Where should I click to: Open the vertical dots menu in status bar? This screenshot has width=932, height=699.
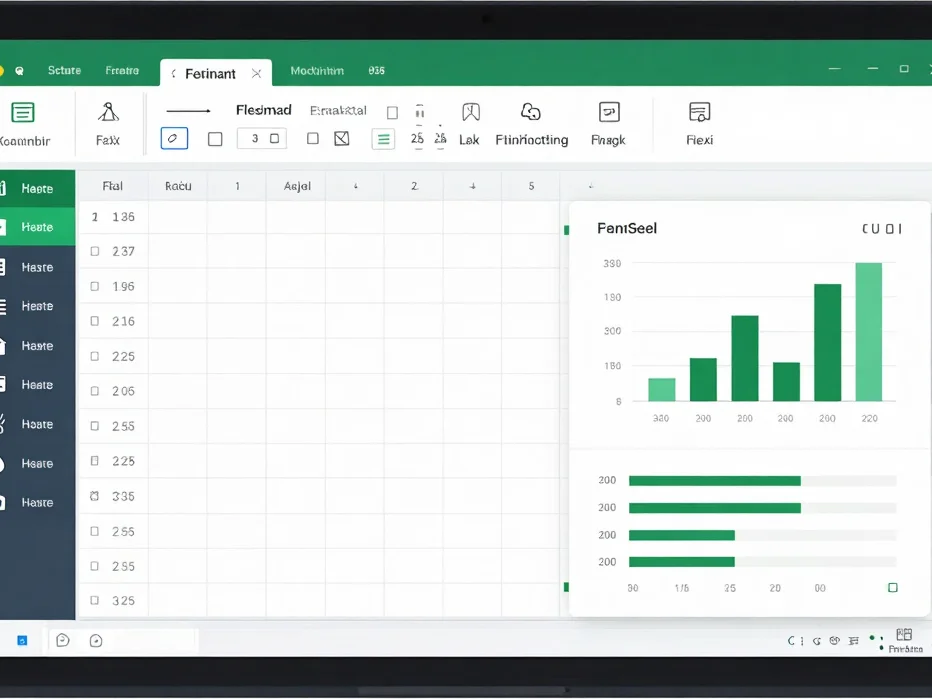[x=802, y=641]
